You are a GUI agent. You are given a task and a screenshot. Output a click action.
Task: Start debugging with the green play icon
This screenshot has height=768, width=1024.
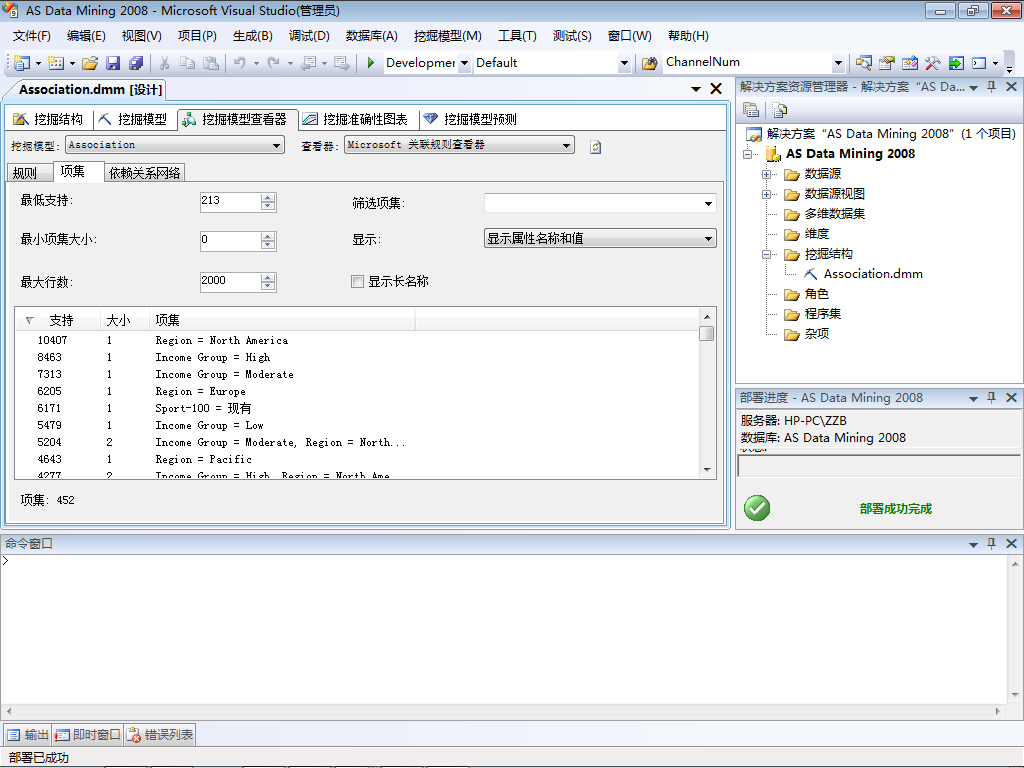370,63
